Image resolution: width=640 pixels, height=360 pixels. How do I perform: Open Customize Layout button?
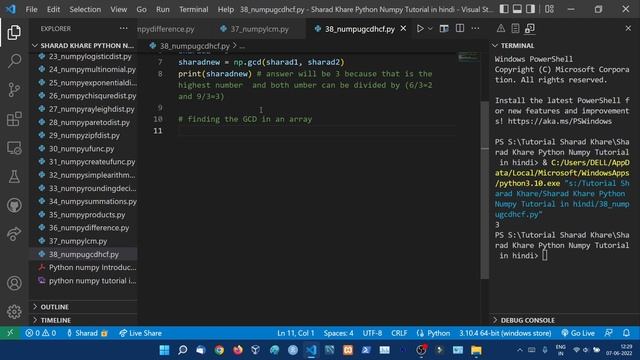[x=549, y=9]
